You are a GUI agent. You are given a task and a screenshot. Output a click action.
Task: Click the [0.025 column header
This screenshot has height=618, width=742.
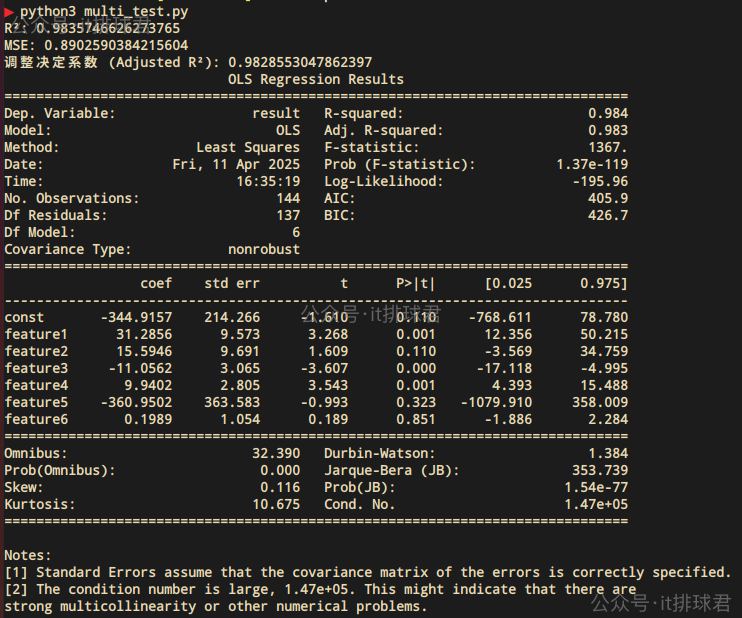(508, 283)
